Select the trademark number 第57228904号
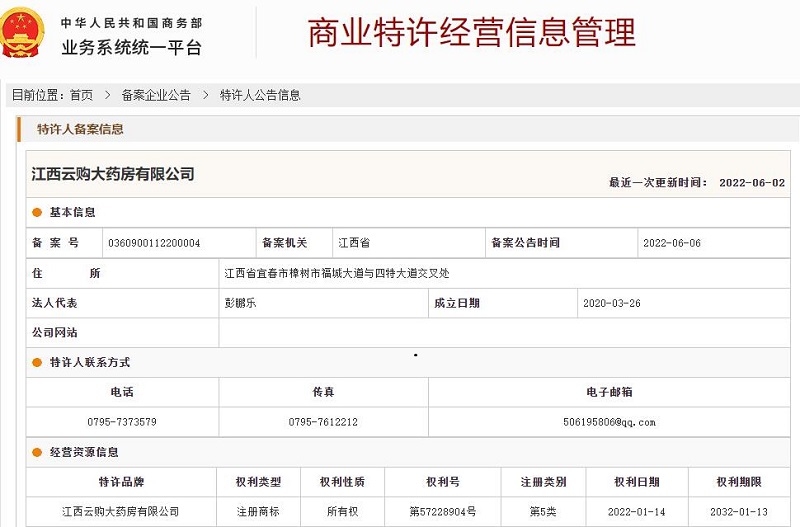 tap(443, 511)
